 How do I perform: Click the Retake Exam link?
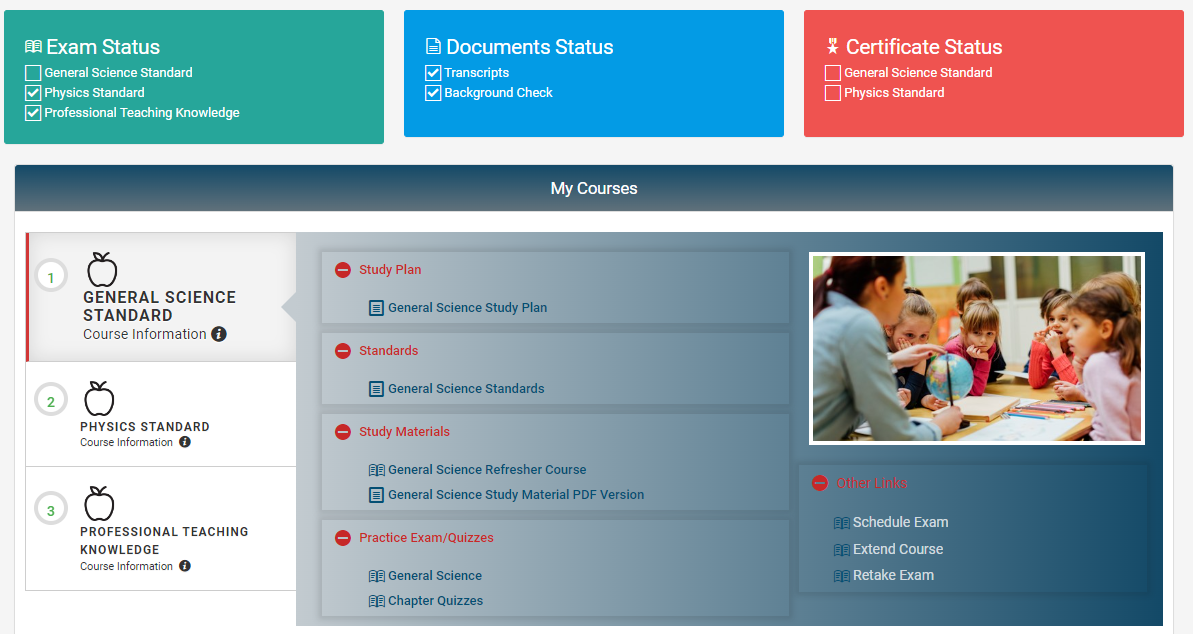pyautogui.click(x=893, y=575)
